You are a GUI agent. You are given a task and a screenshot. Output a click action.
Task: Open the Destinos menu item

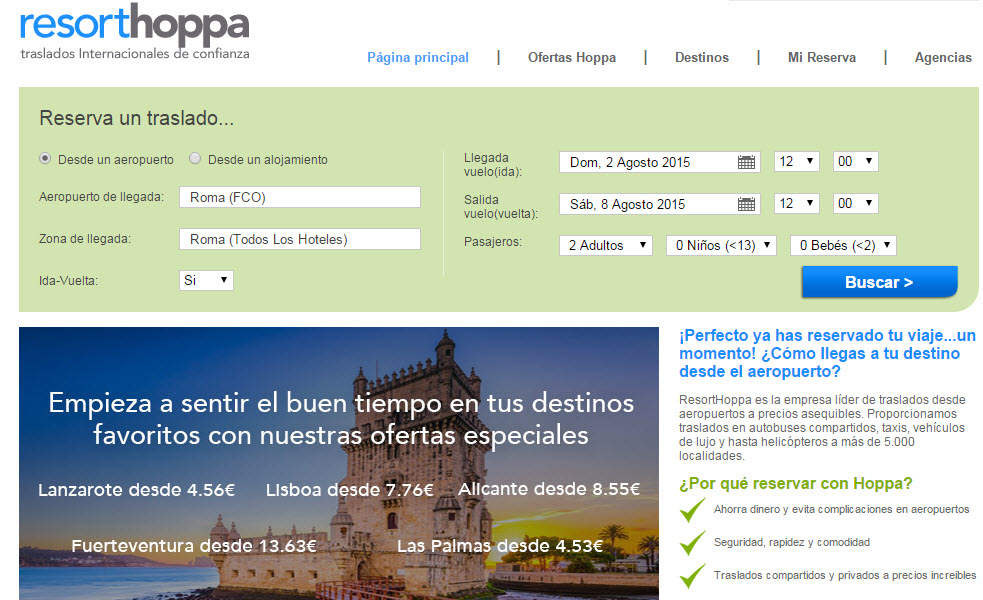tap(702, 57)
